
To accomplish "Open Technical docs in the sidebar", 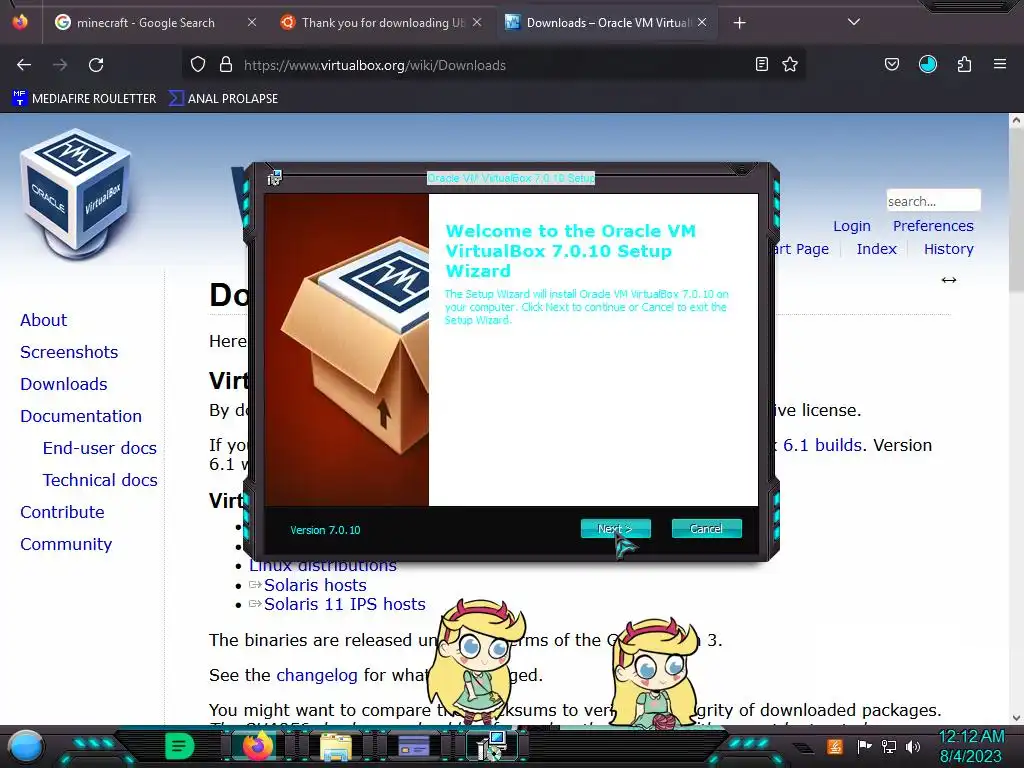I will click(100, 480).
